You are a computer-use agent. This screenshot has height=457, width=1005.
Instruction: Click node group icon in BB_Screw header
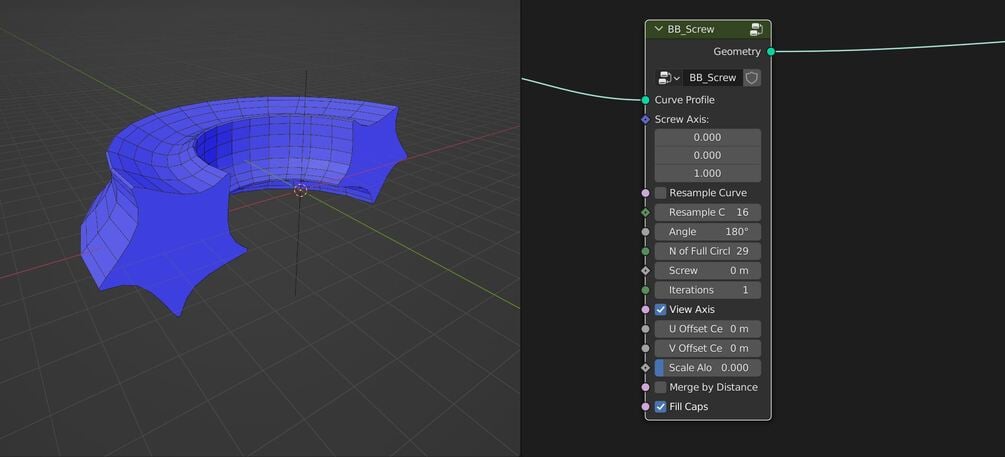pos(756,29)
